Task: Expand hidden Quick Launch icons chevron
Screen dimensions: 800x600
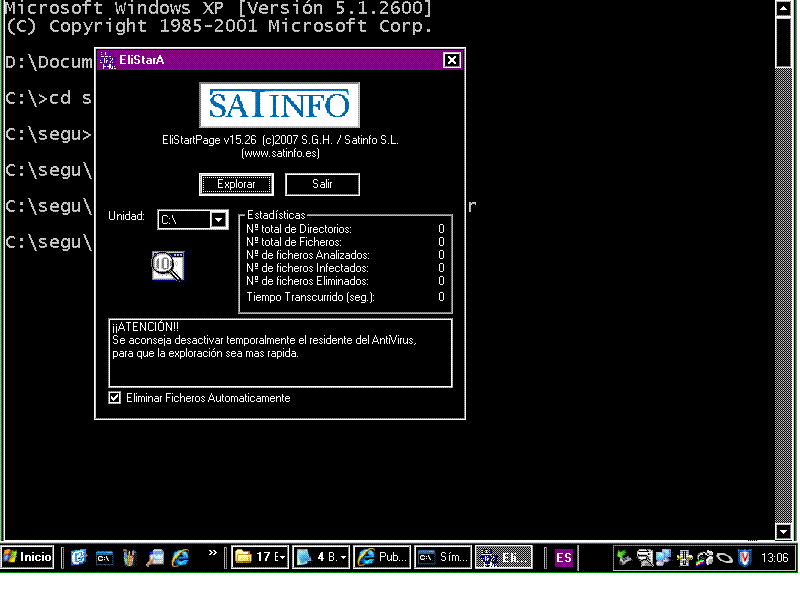Action: (212, 553)
